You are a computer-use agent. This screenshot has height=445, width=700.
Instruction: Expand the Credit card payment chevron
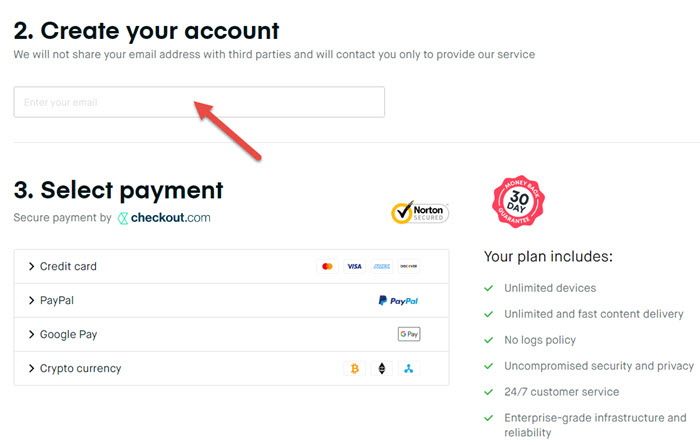pyautogui.click(x=31, y=266)
